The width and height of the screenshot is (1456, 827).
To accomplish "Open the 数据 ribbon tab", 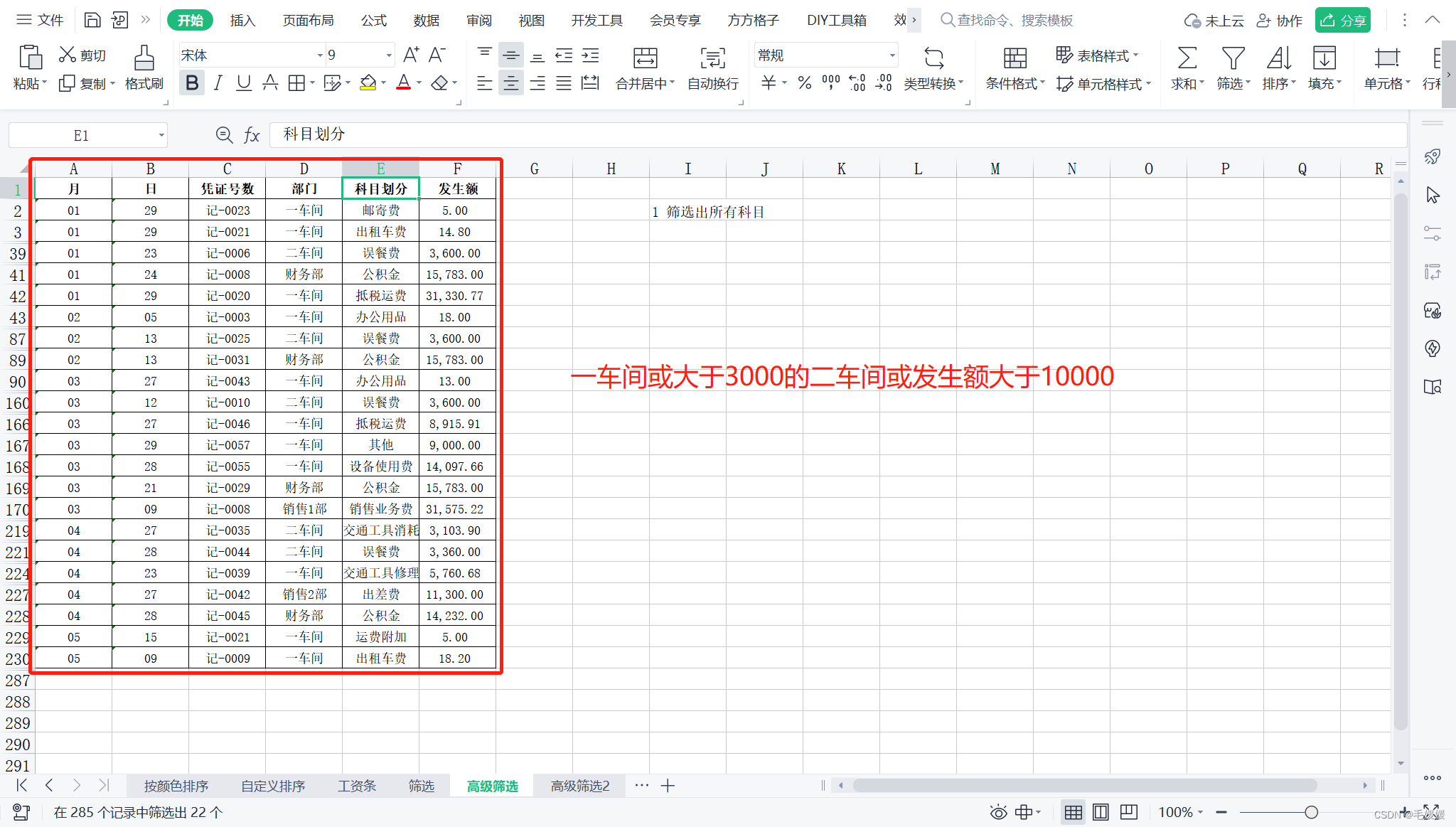I will click(x=426, y=21).
